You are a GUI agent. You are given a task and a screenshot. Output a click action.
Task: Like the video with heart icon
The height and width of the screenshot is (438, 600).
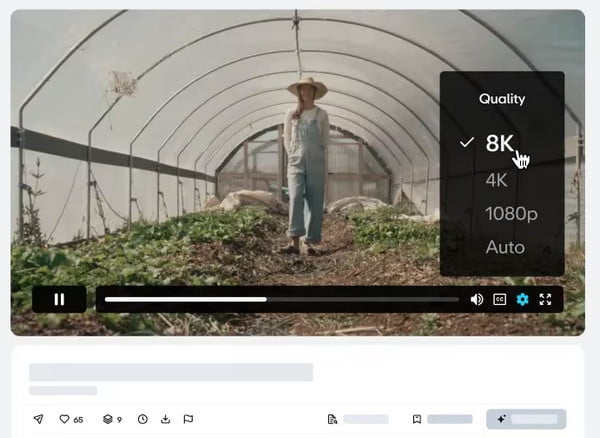(x=64, y=419)
